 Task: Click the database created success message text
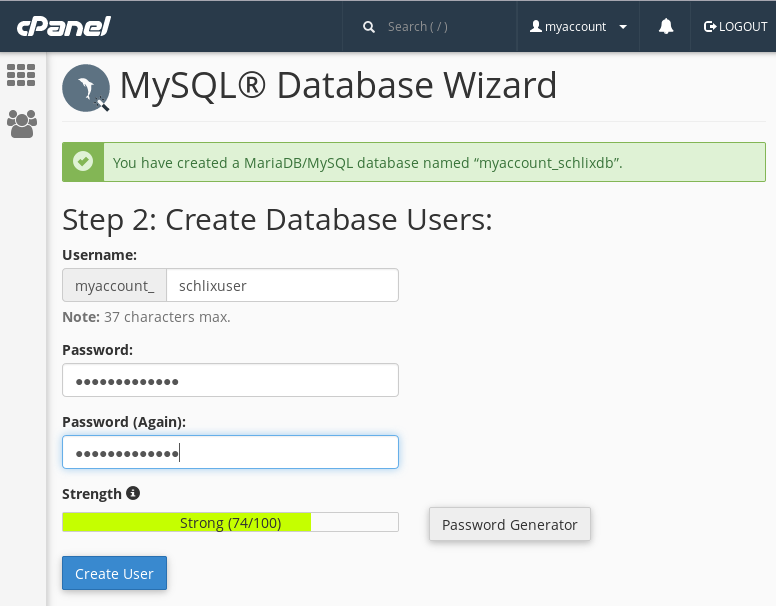point(367,163)
